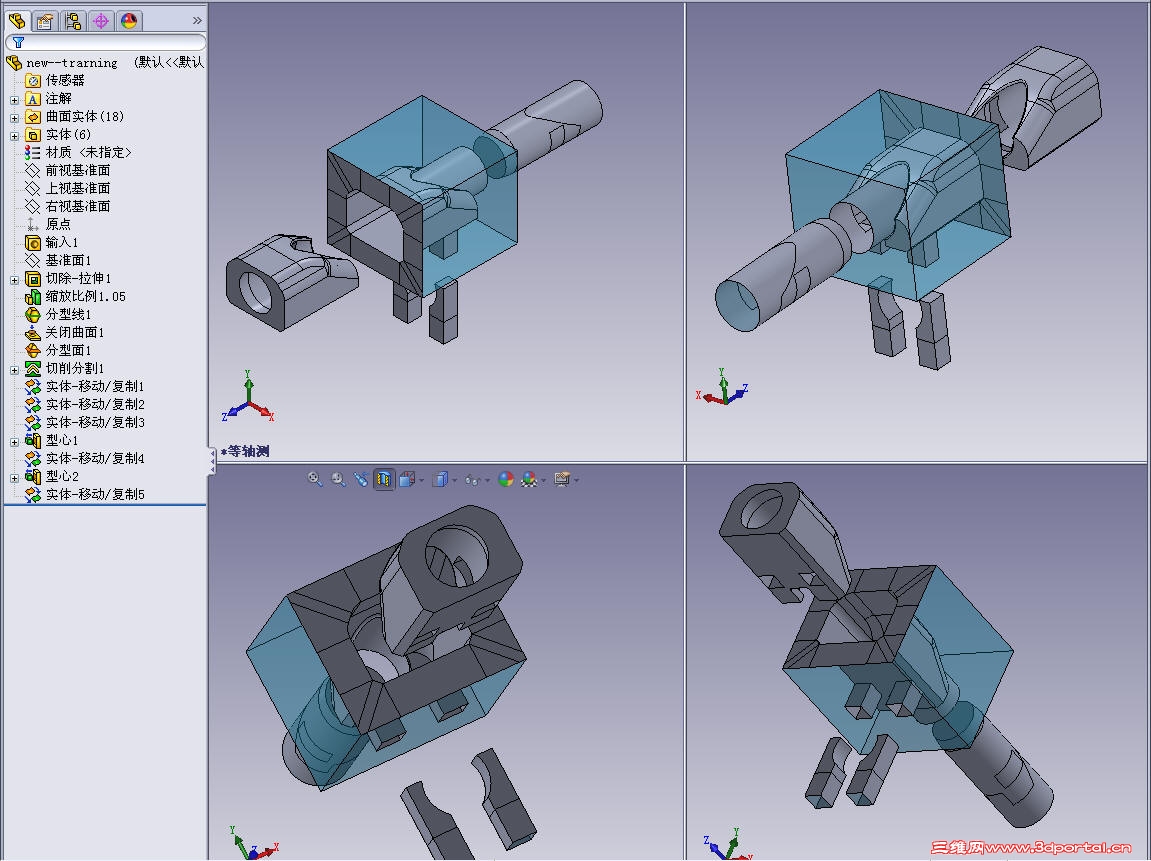
Task: Open the DimXpertManager tab
Action: (101, 21)
